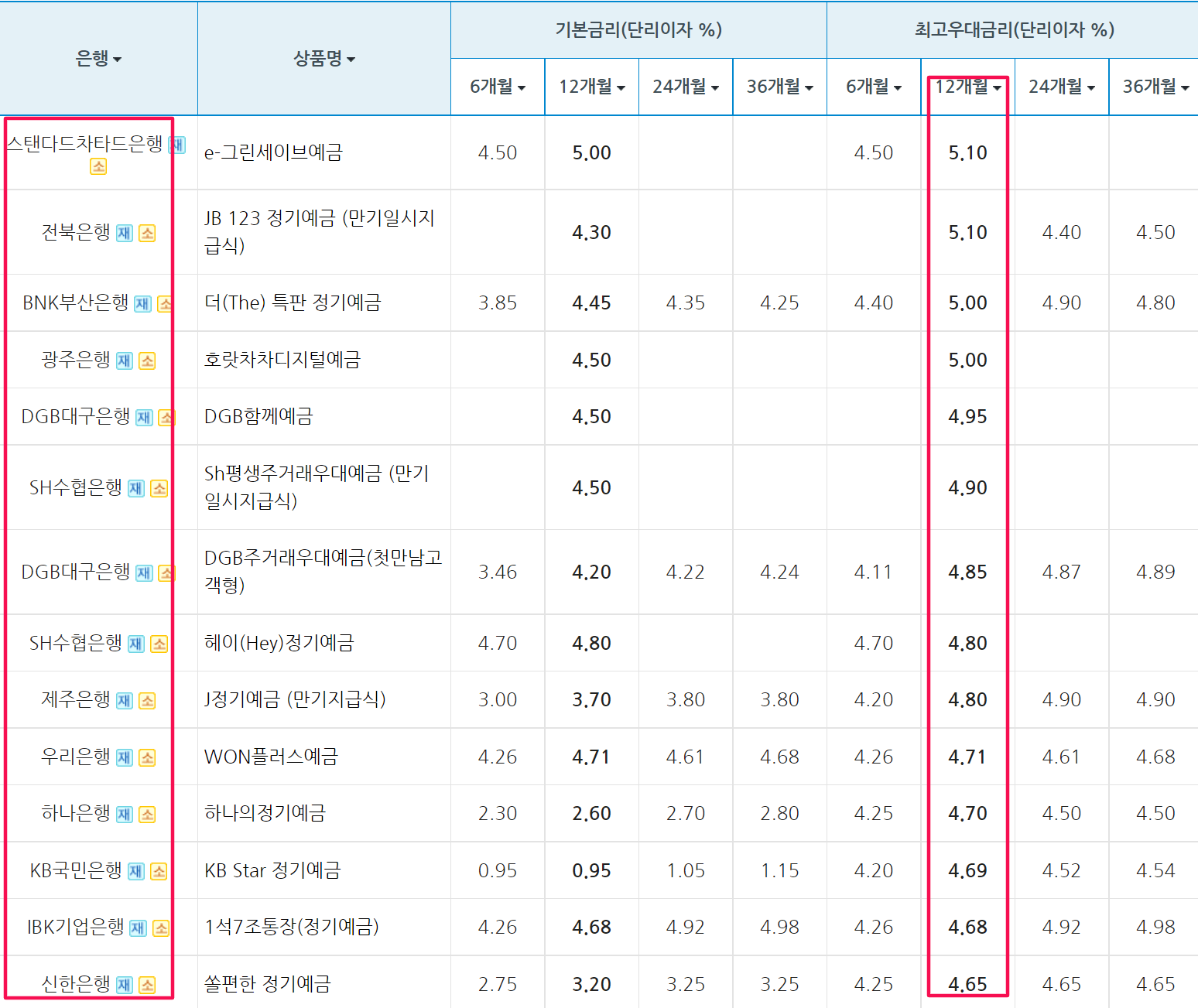Select product 쏠편한 정기예금
This screenshot has height=1008, width=1198.
pos(267,984)
